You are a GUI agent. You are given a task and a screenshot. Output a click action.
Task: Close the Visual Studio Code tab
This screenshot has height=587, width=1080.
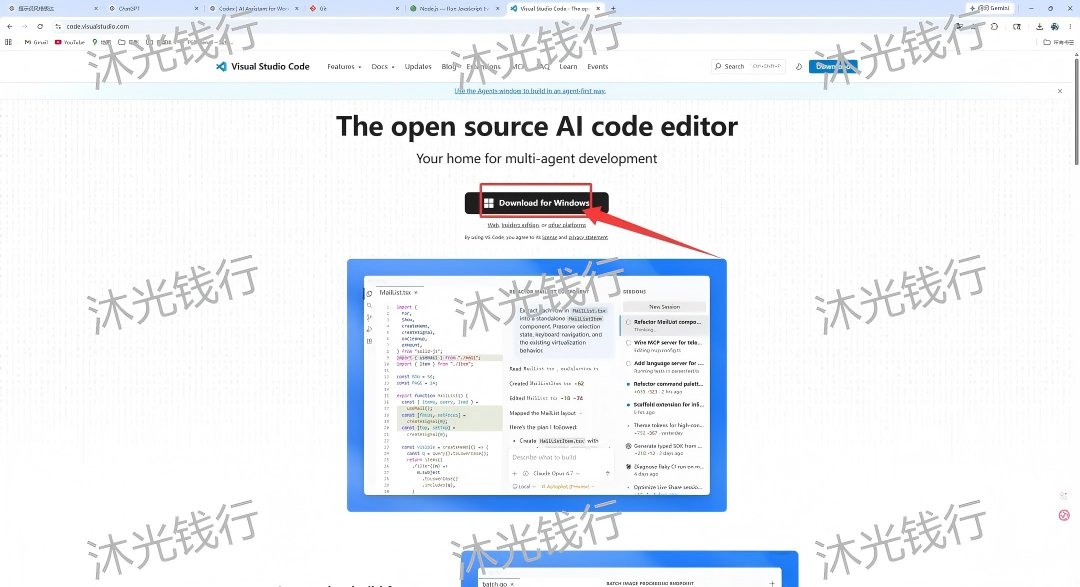598,8
